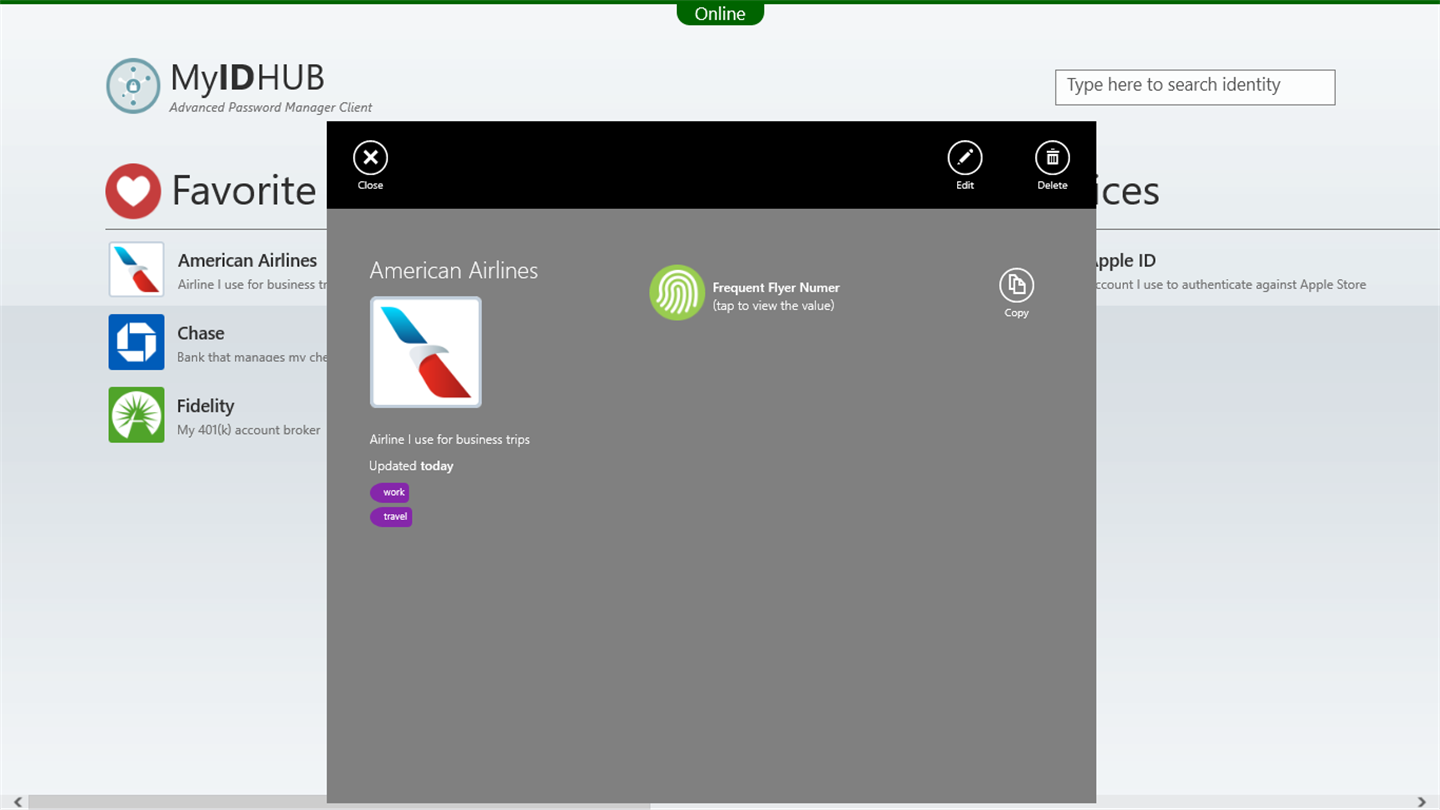Image resolution: width=1440 pixels, height=810 pixels.
Task: Open the Fidelity entry icon
Action: (136, 415)
